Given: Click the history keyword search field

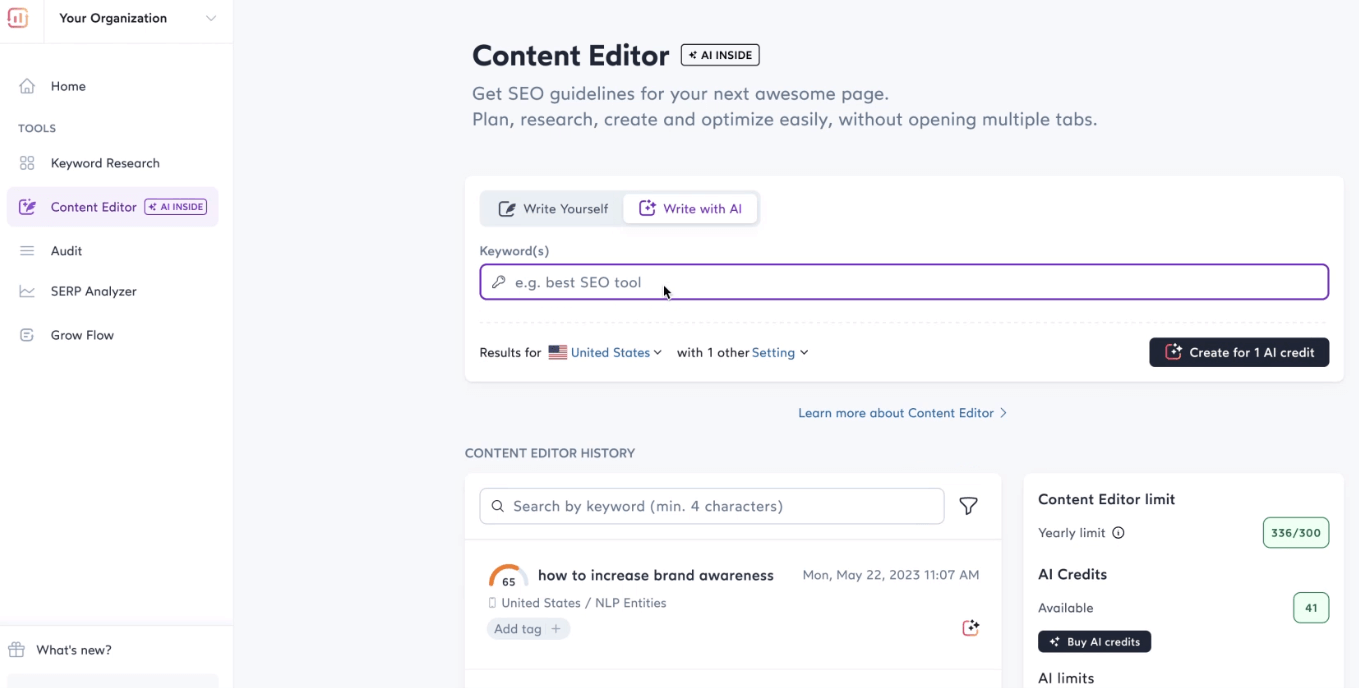Looking at the screenshot, I should coord(712,506).
